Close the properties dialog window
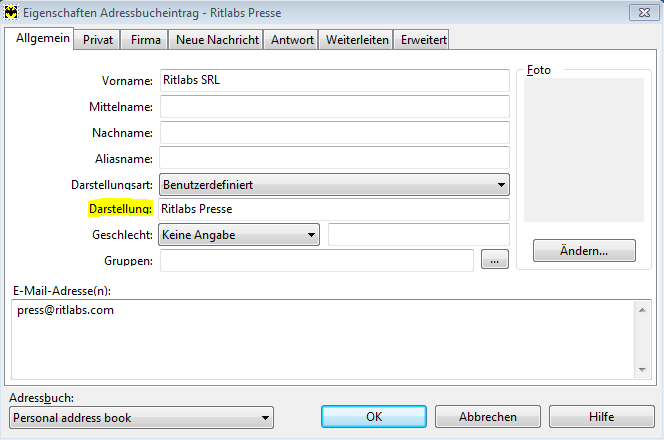This screenshot has width=664, height=440. (644, 12)
